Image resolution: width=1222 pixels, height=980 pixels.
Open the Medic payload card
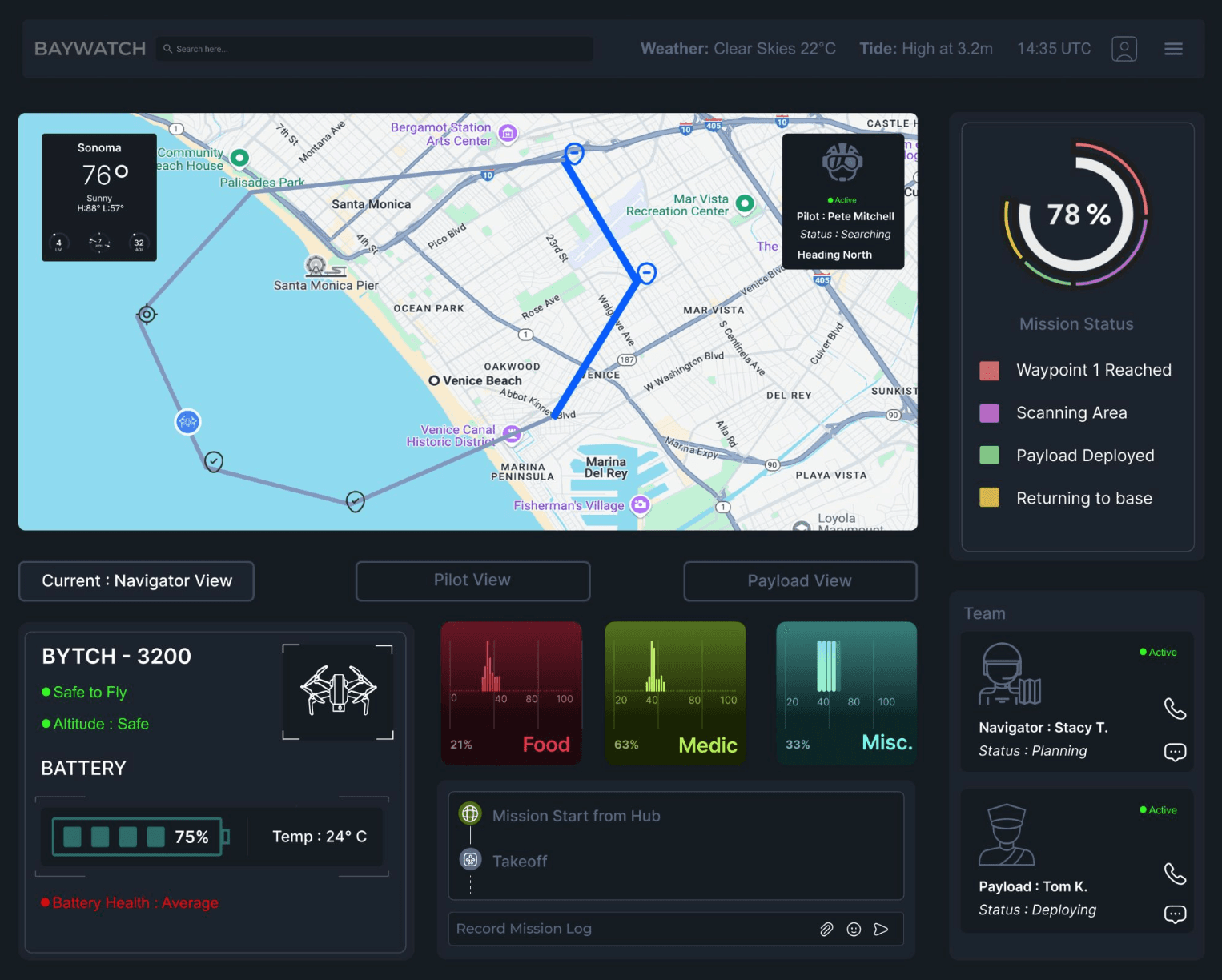tap(675, 693)
